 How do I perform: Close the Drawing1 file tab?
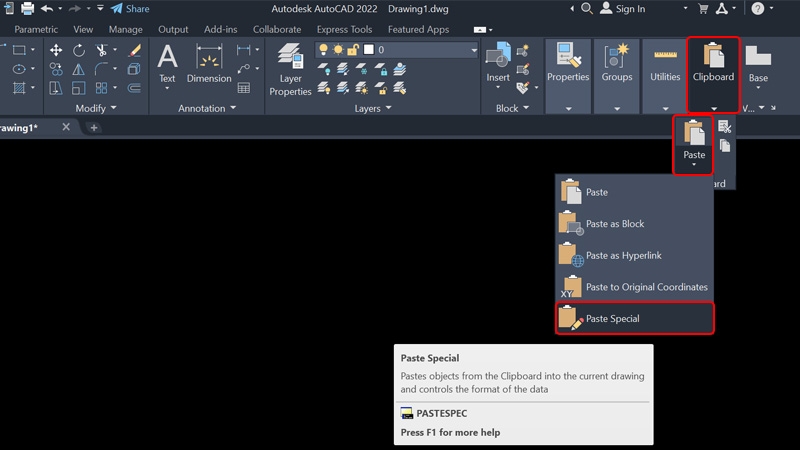coord(66,127)
